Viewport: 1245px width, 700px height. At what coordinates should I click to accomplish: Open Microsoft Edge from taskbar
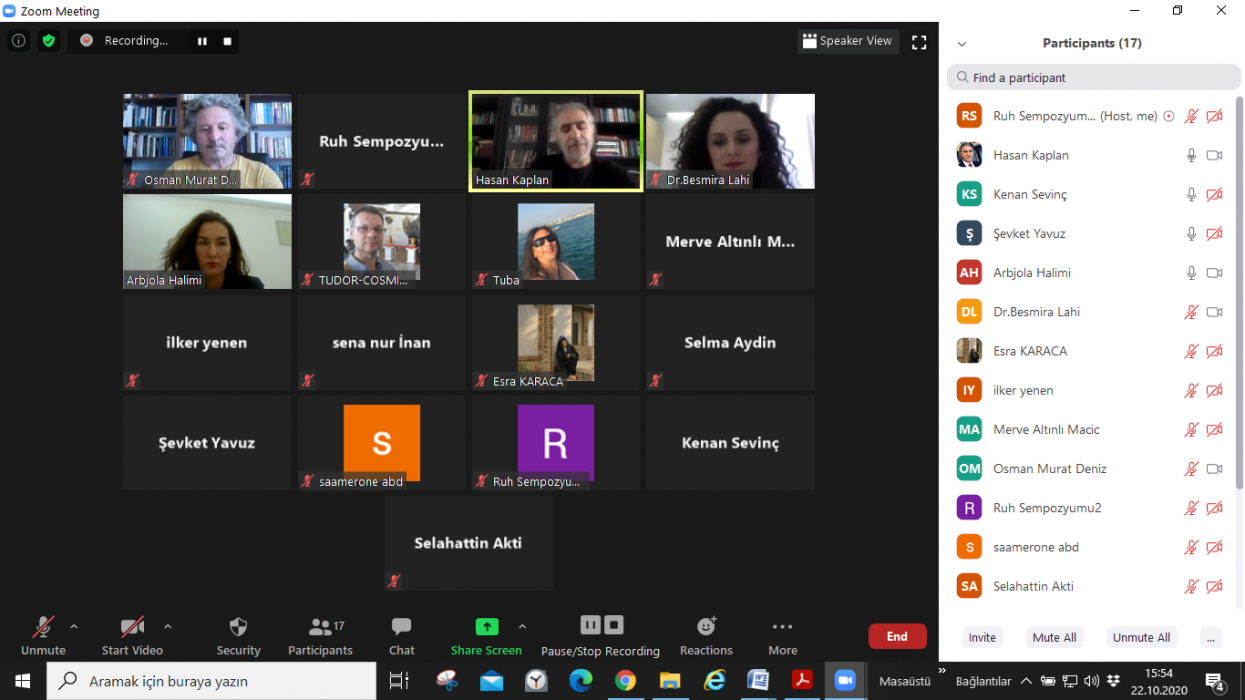click(x=581, y=681)
